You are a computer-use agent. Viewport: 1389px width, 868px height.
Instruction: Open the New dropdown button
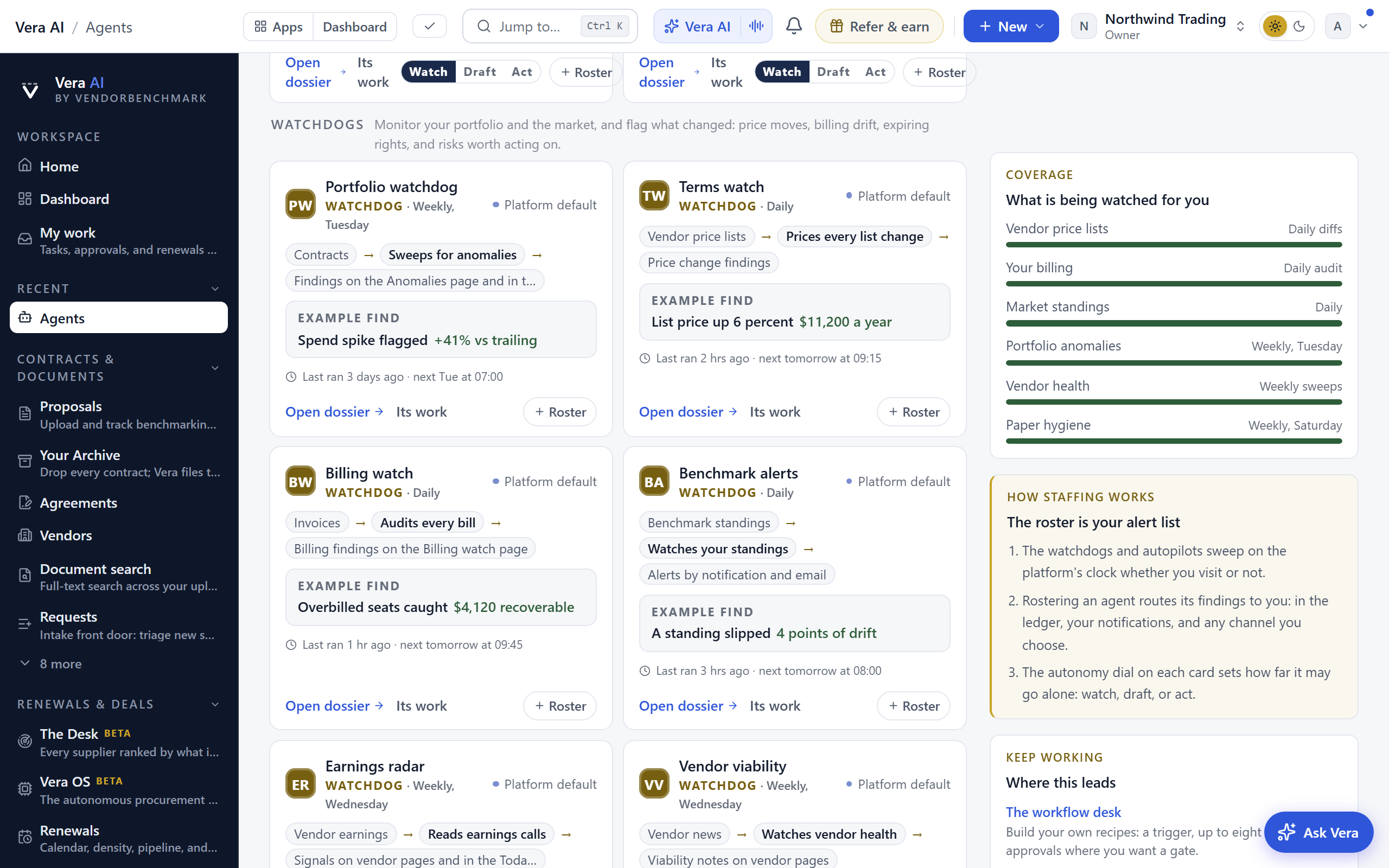coord(1011,27)
